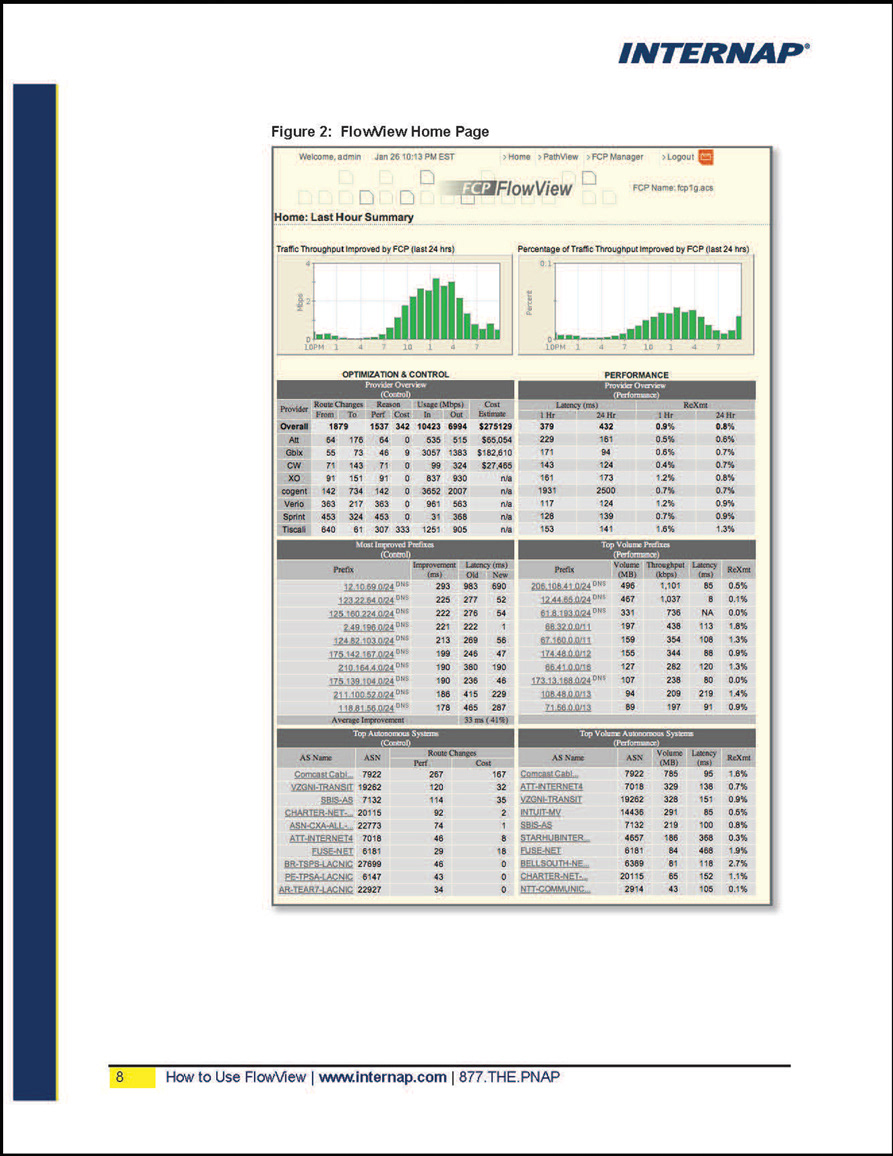Screen dimensions: 893x1156
Task: Click the FCP Name: fcp1g.acs text
Action: click(673, 188)
